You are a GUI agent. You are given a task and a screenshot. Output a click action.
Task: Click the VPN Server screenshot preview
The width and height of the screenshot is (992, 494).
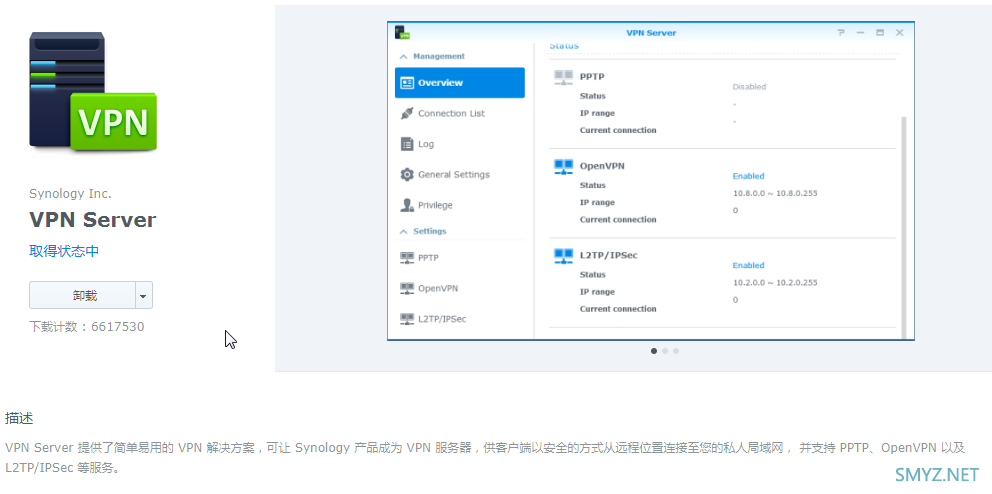tap(651, 181)
